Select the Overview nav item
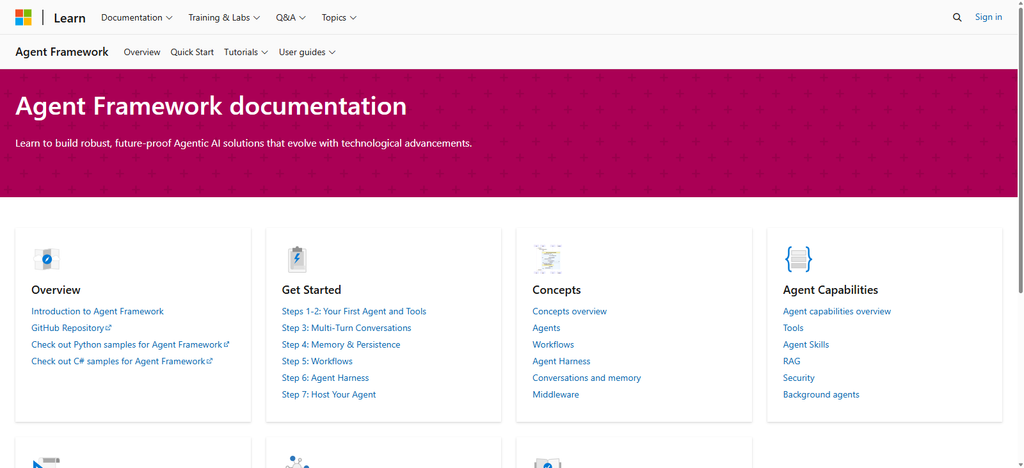This screenshot has height=468, width=1024. [142, 52]
